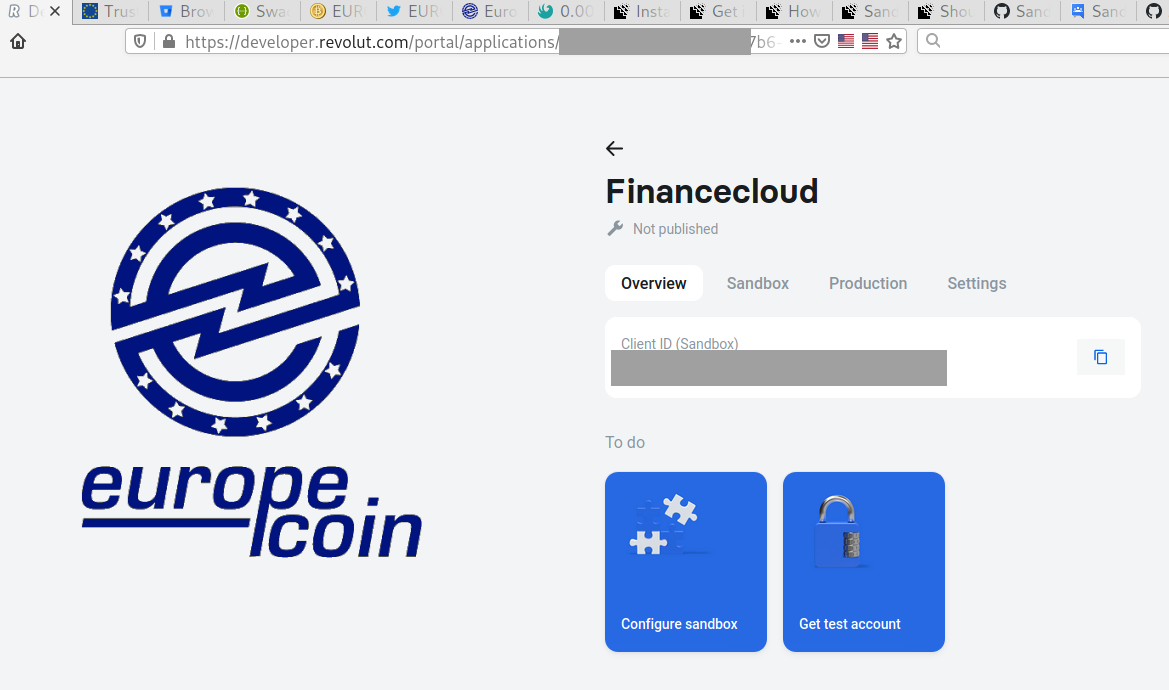Click the browser search field
The width and height of the screenshot is (1169, 690).
(x=1044, y=41)
